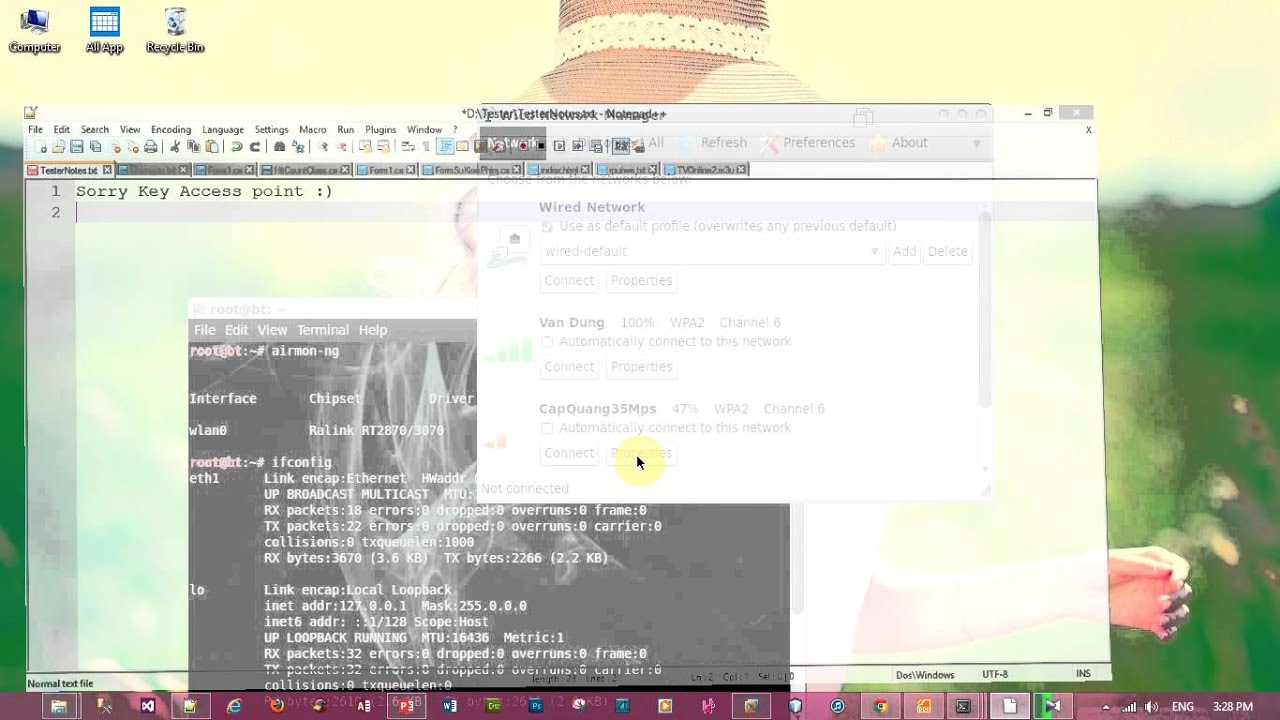Click the Paste toolbar icon
The height and width of the screenshot is (720, 1280).
[x=212, y=147]
